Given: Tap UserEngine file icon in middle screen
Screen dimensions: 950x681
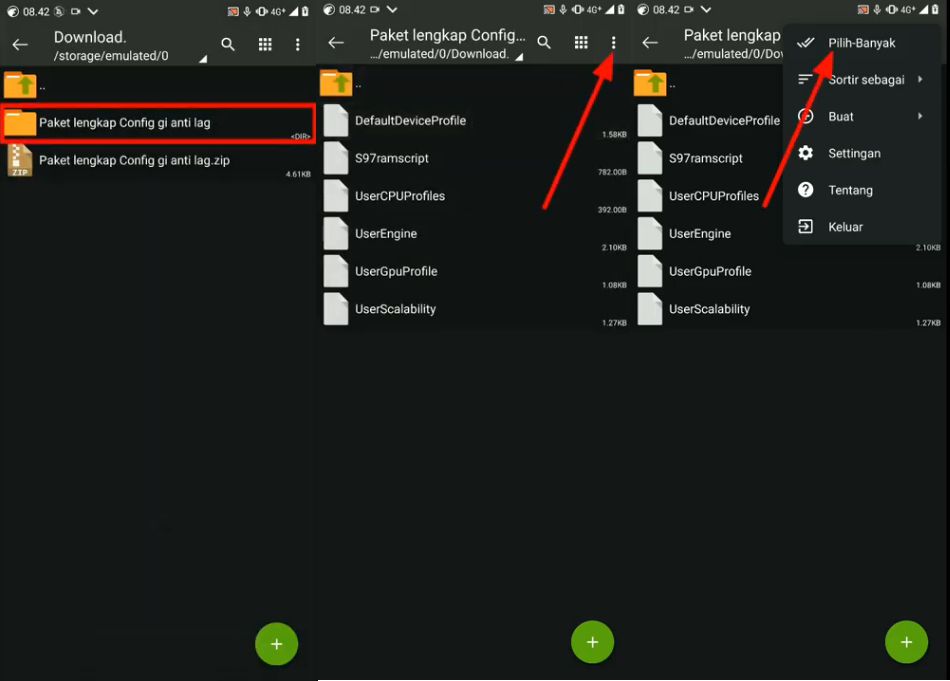Looking at the screenshot, I should coord(336,233).
